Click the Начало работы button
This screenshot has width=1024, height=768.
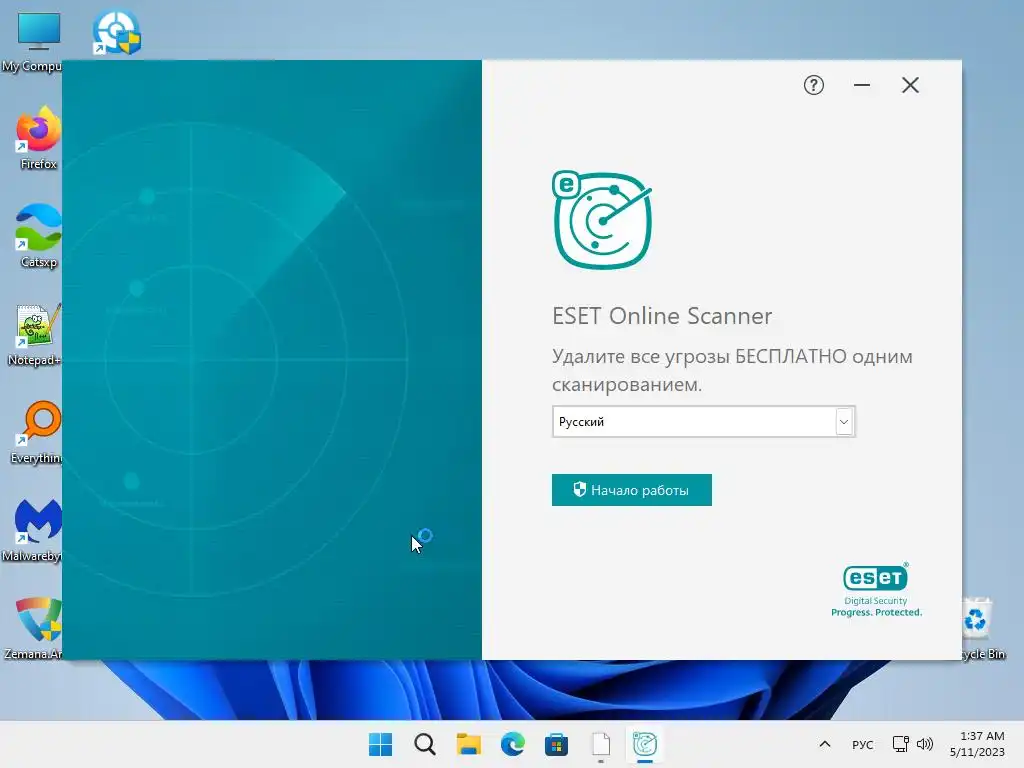(x=632, y=490)
